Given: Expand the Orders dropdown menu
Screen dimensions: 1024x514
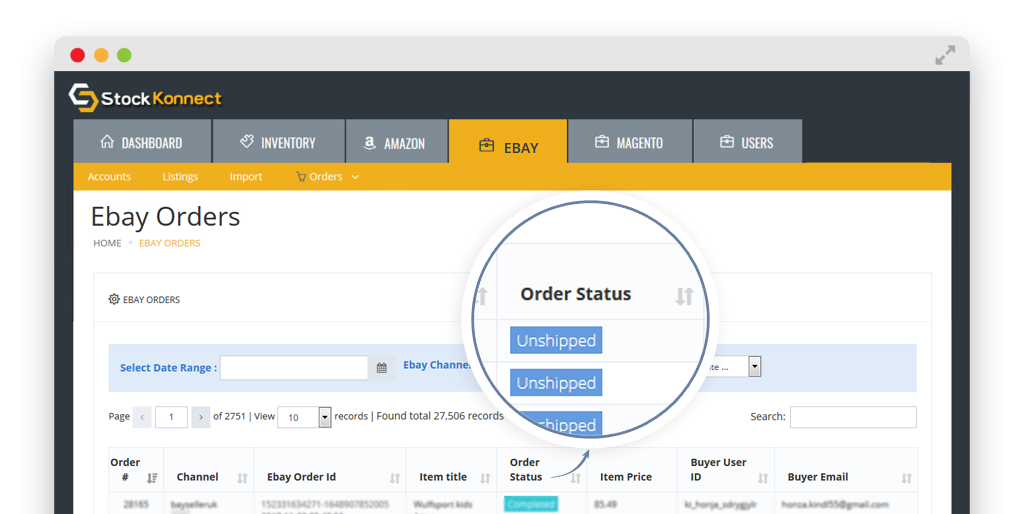Looking at the screenshot, I should [x=327, y=176].
